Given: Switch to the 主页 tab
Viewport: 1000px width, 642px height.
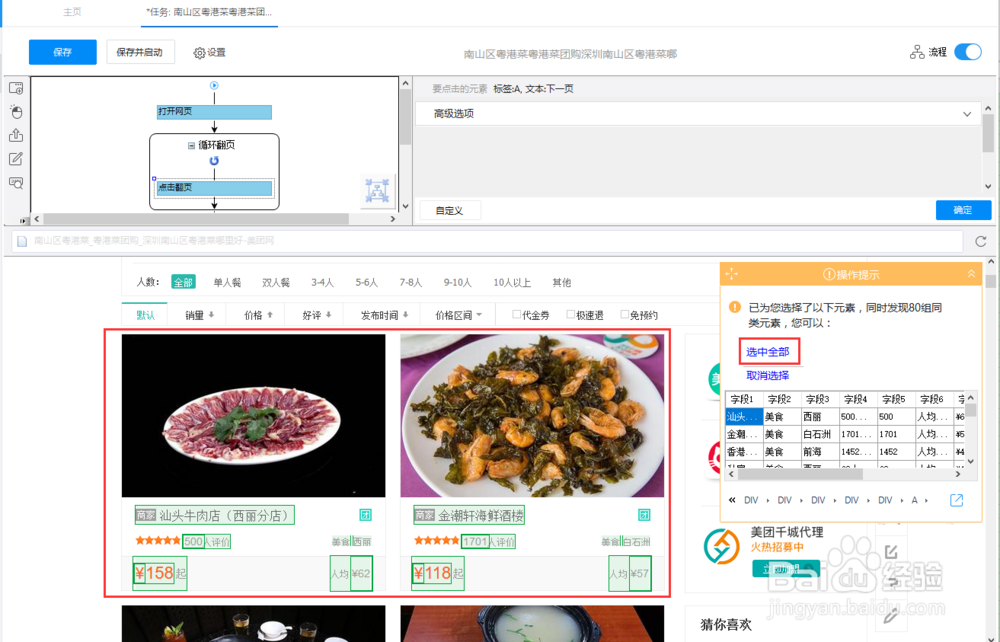Looking at the screenshot, I should (x=72, y=12).
